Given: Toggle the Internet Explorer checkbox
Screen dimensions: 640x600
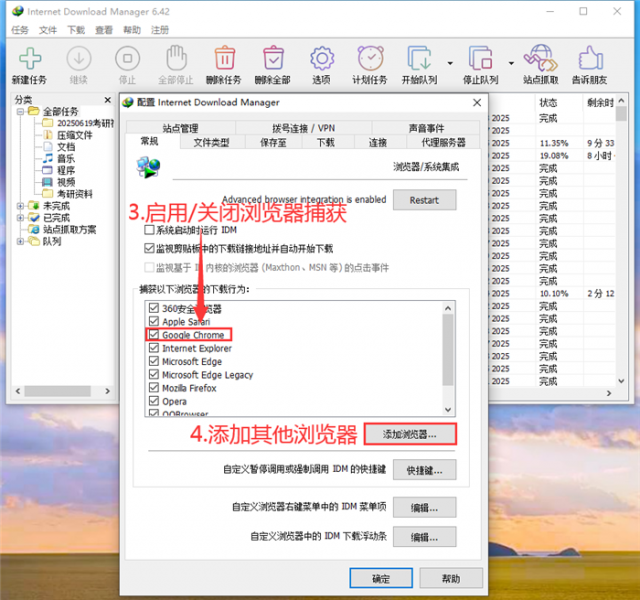Looking at the screenshot, I should coord(154,348).
